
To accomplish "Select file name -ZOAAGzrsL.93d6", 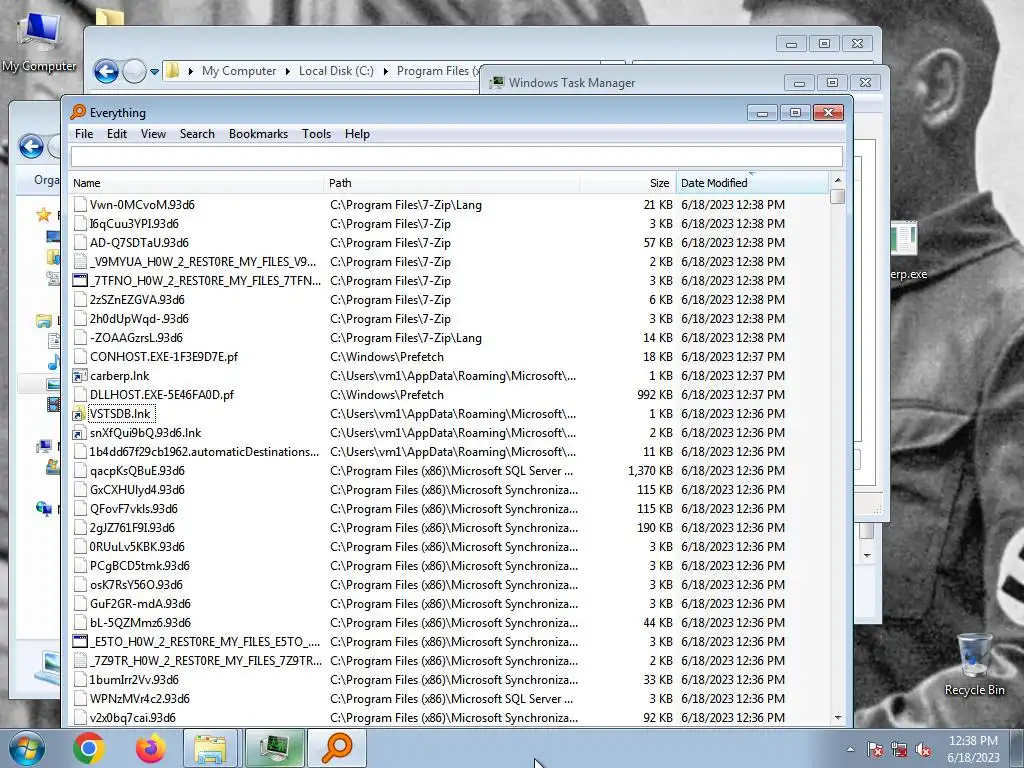I will 136,338.
